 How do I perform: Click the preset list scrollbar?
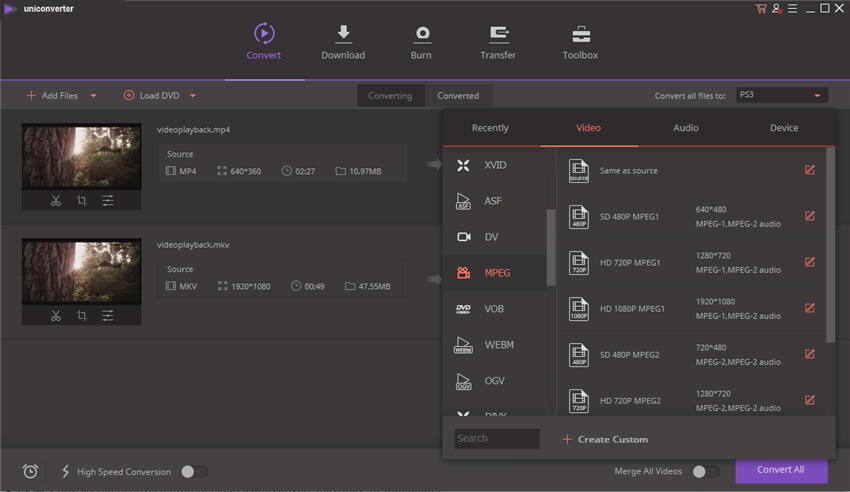(830, 245)
